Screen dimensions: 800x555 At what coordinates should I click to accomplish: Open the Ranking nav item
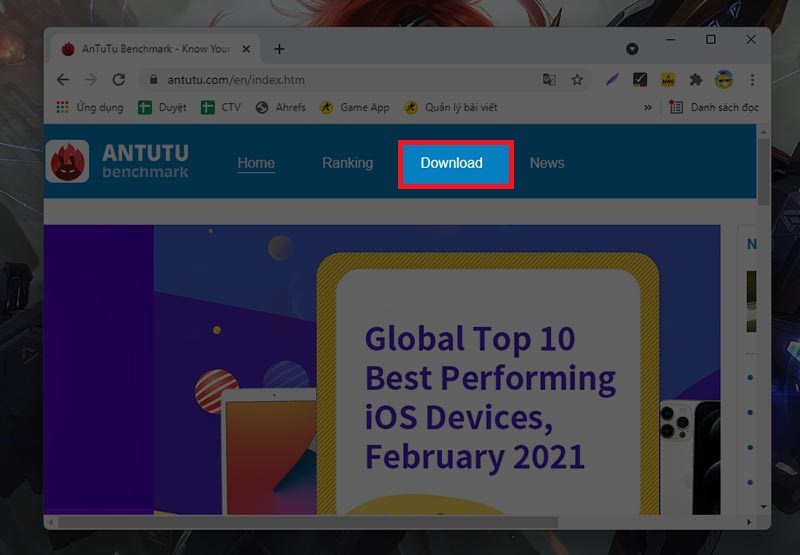coord(347,163)
